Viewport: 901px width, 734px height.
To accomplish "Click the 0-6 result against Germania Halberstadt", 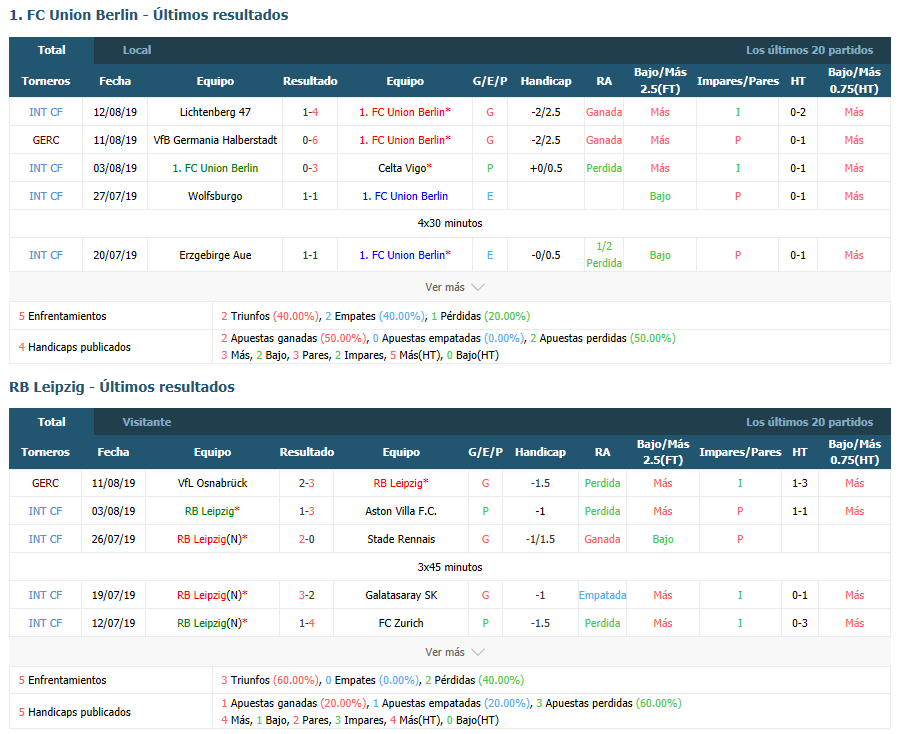I will 310,140.
